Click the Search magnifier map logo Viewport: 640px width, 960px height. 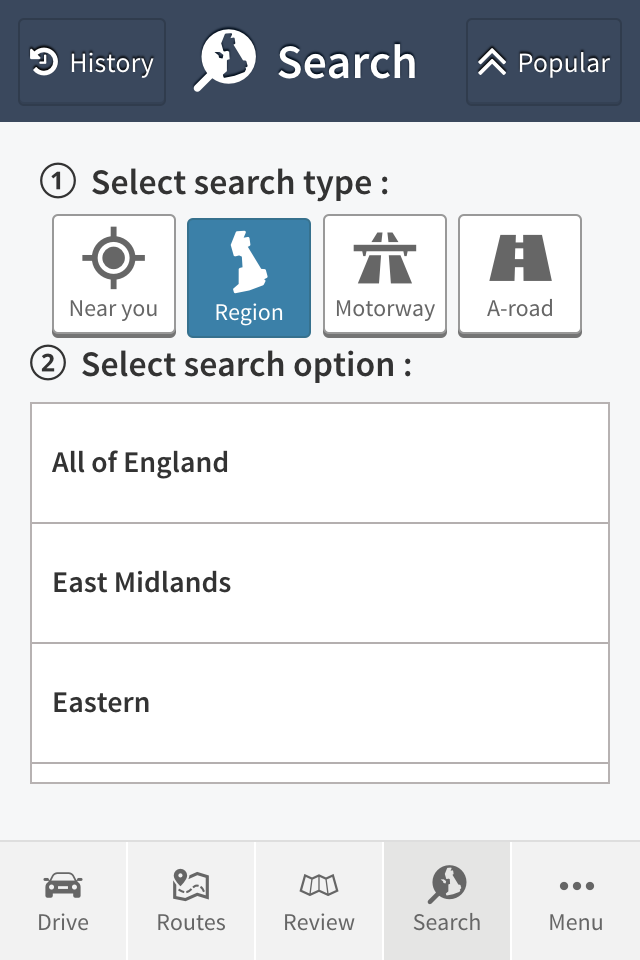[225, 60]
